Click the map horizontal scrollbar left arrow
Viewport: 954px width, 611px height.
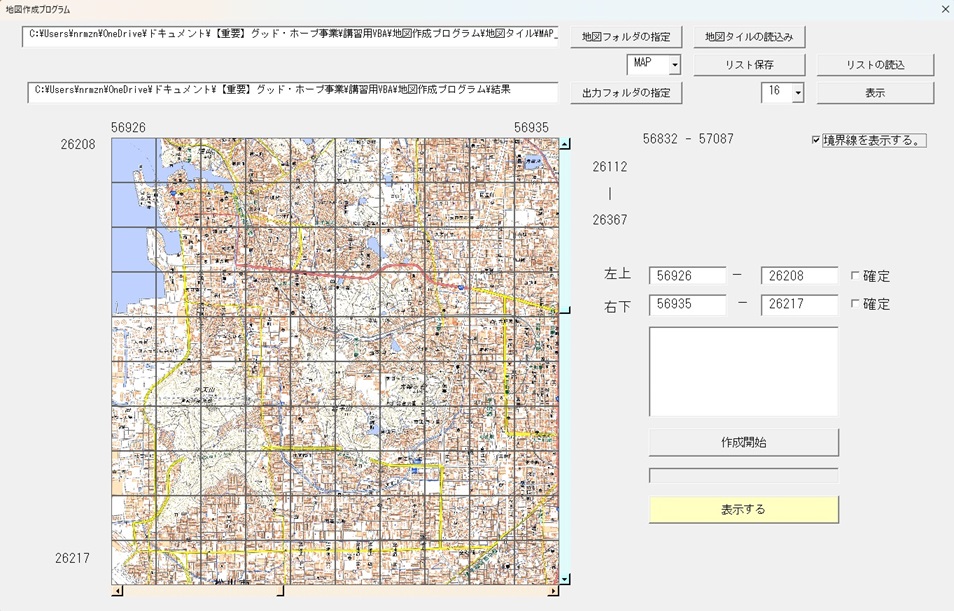click(117, 591)
